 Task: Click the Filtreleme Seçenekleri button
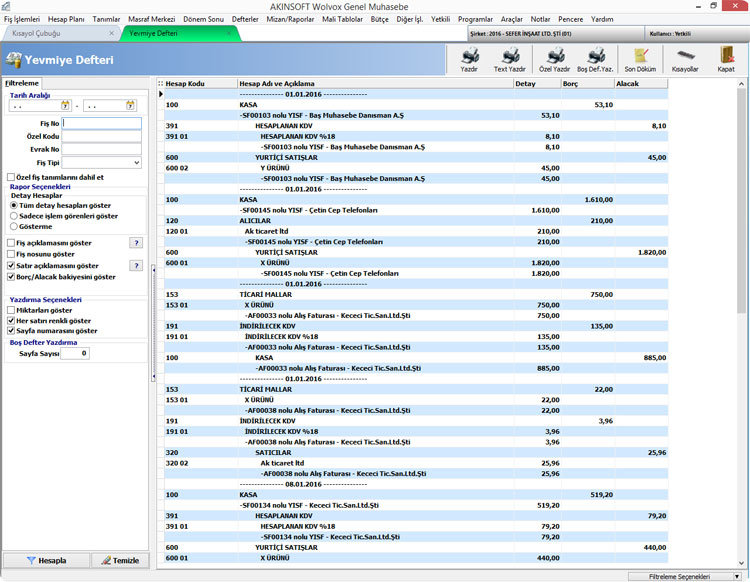coord(685,577)
